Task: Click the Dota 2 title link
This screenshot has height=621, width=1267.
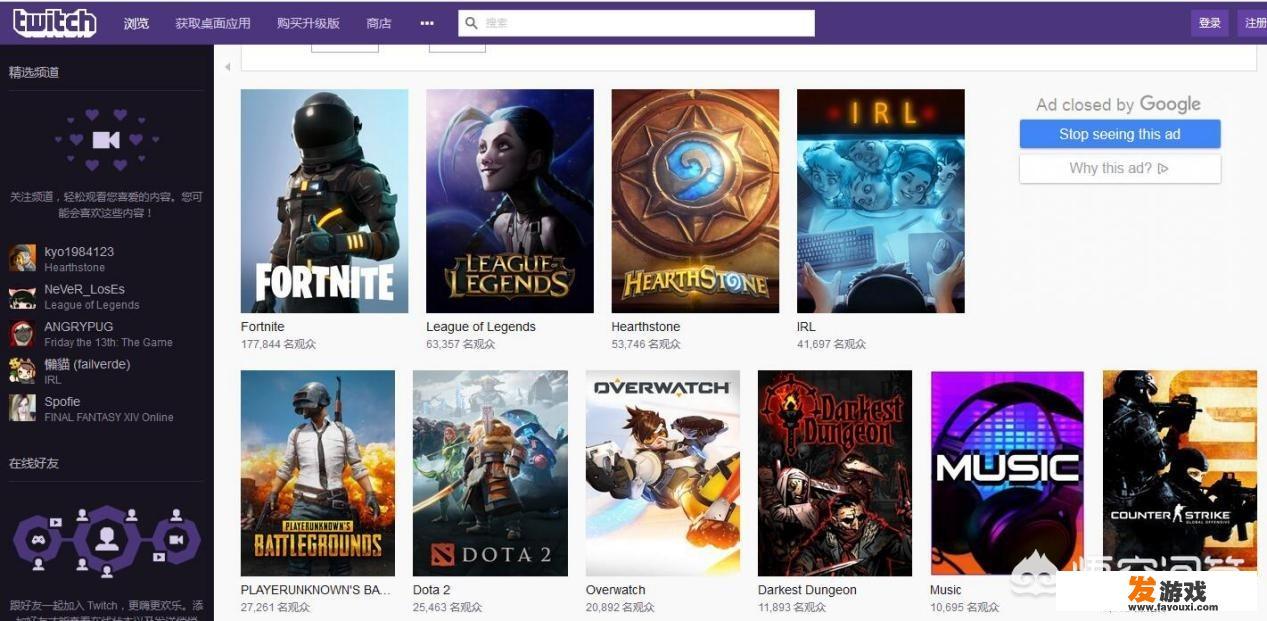Action: coord(432,590)
